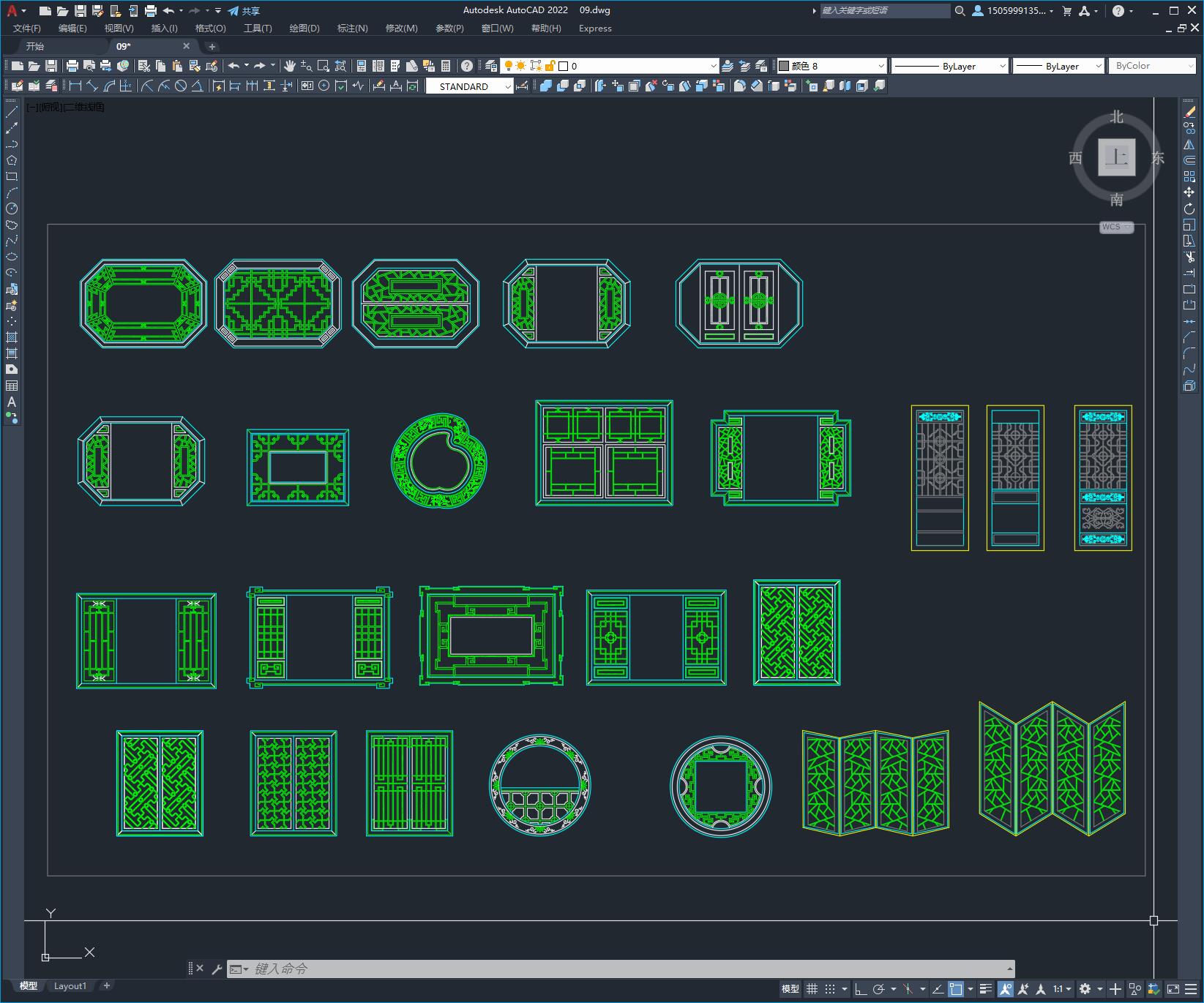Viewport: 1204px width, 1003px height.
Task: Open the Autodesk App Store cart
Action: tap(1066, 11)
